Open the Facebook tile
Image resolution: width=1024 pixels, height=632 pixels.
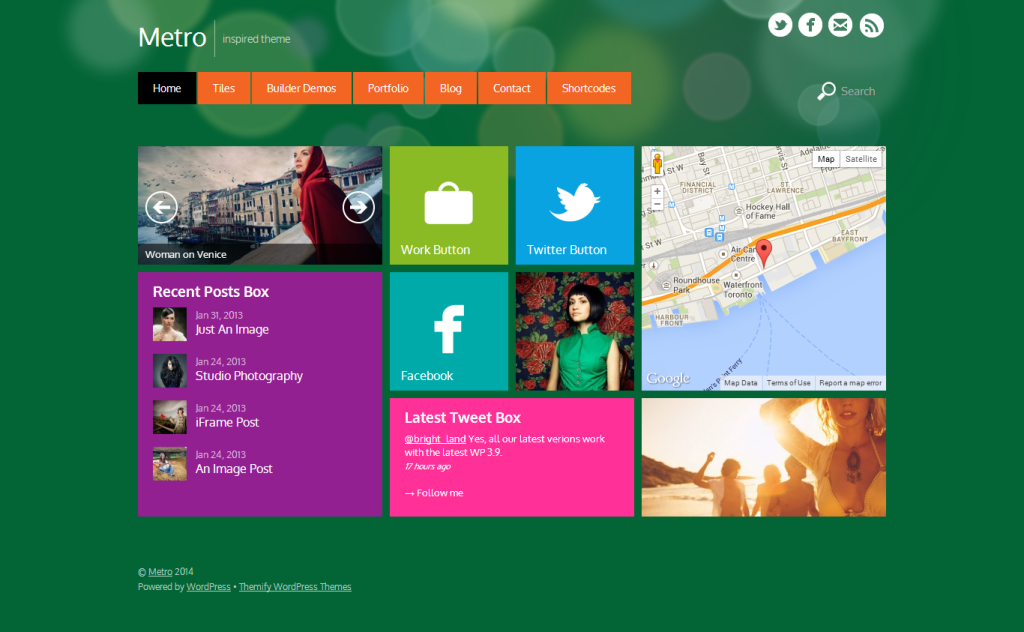coord(449,331)
